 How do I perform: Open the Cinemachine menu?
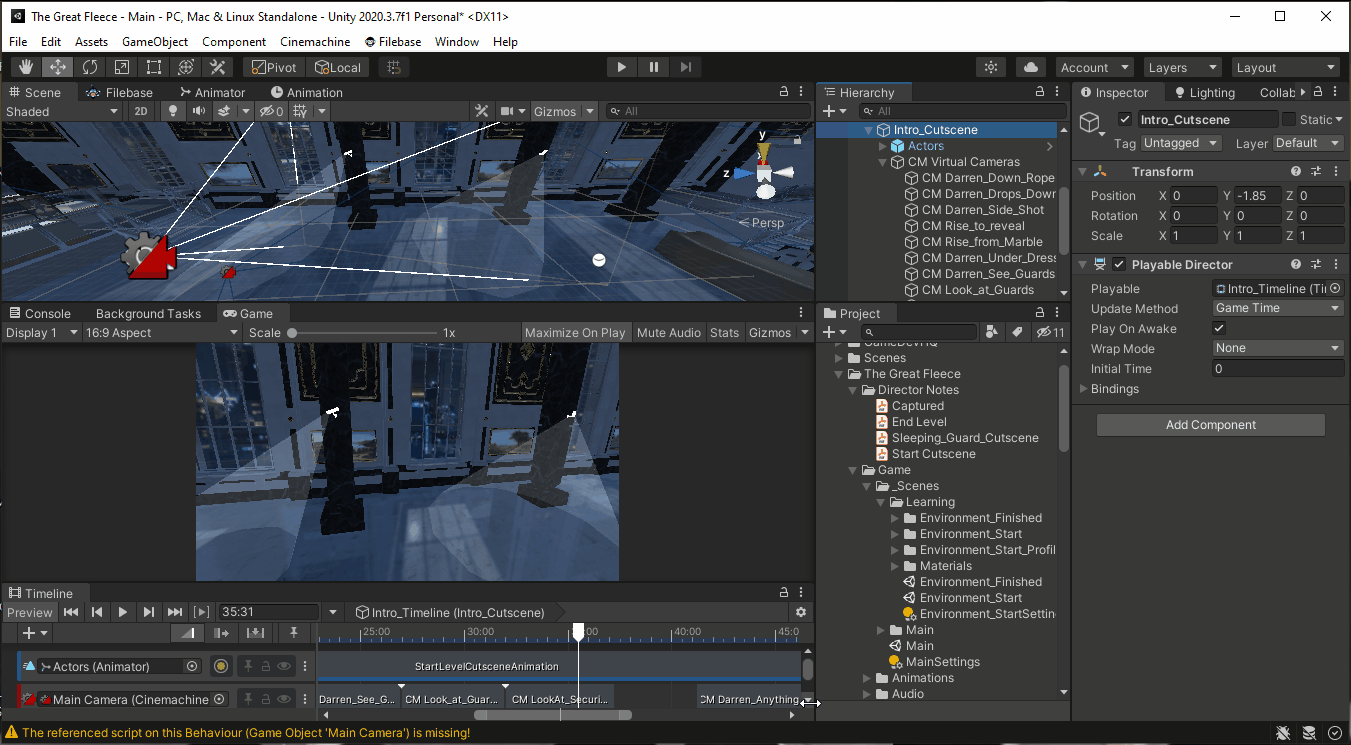[315, 41]
